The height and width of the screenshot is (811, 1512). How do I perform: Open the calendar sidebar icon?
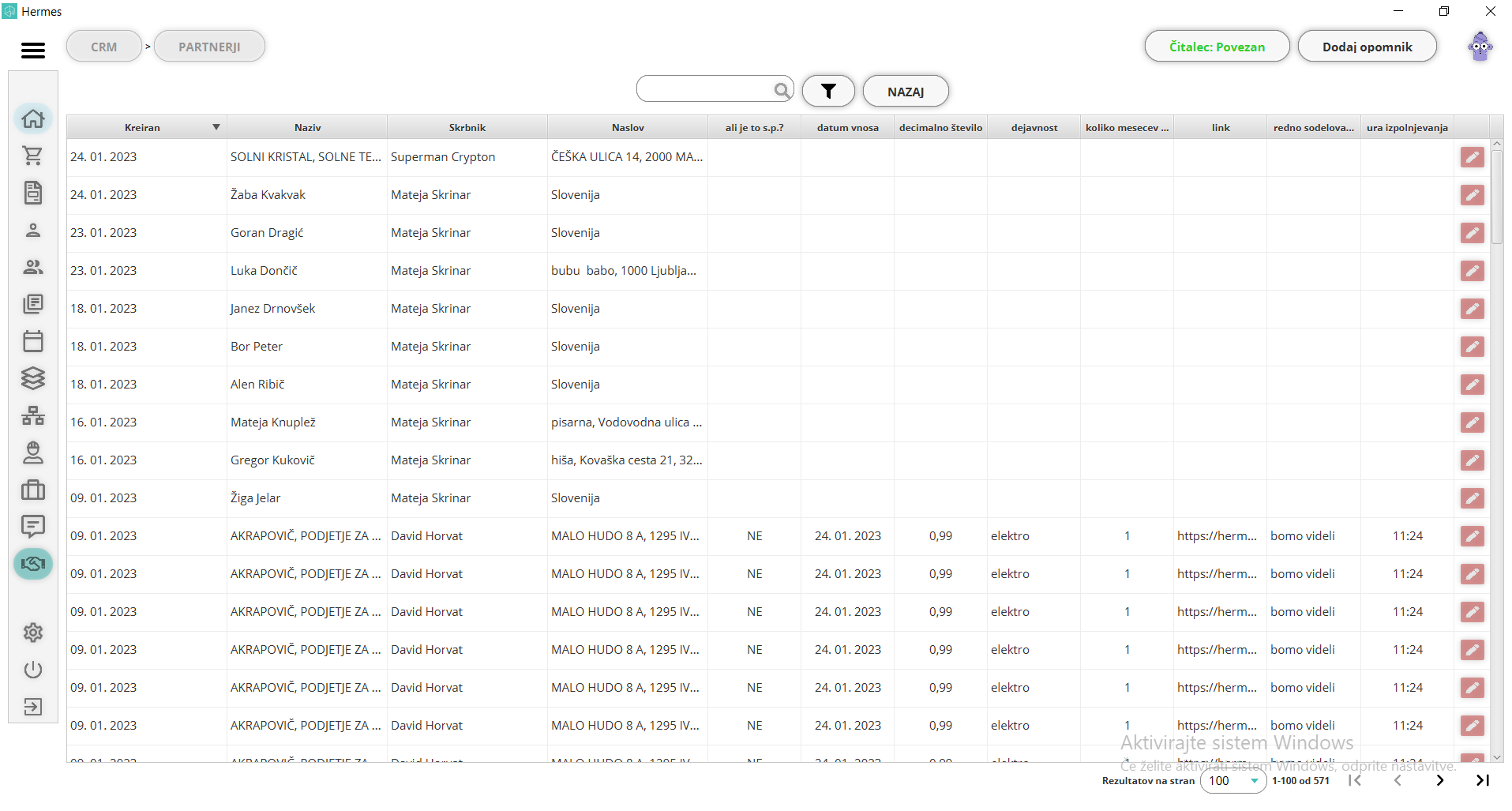click(x=33, y=341)
